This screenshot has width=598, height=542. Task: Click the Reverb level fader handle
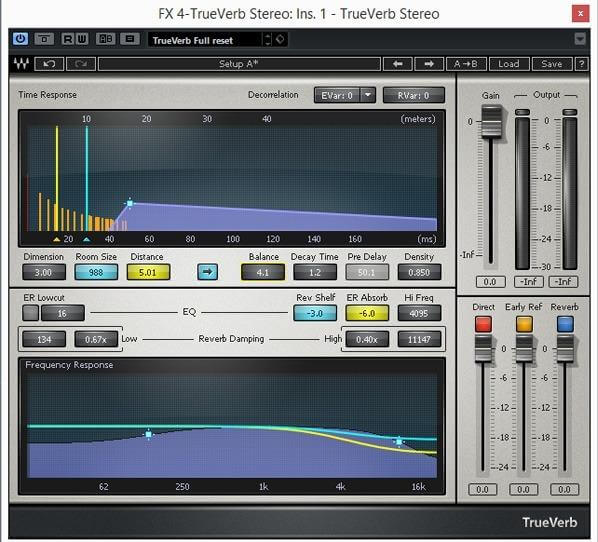565,349
